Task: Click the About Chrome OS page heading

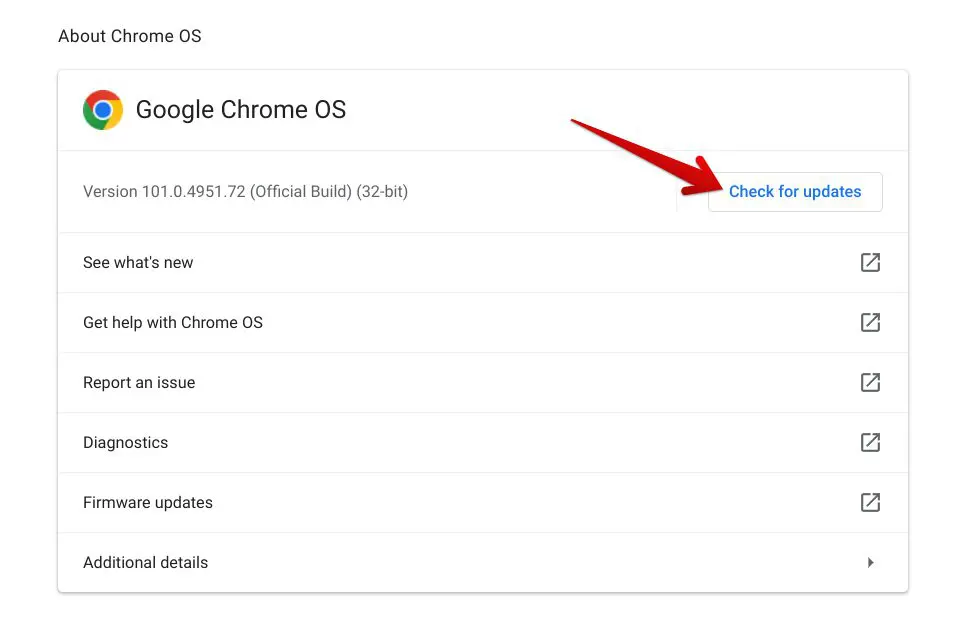Action: pos(130,36)
